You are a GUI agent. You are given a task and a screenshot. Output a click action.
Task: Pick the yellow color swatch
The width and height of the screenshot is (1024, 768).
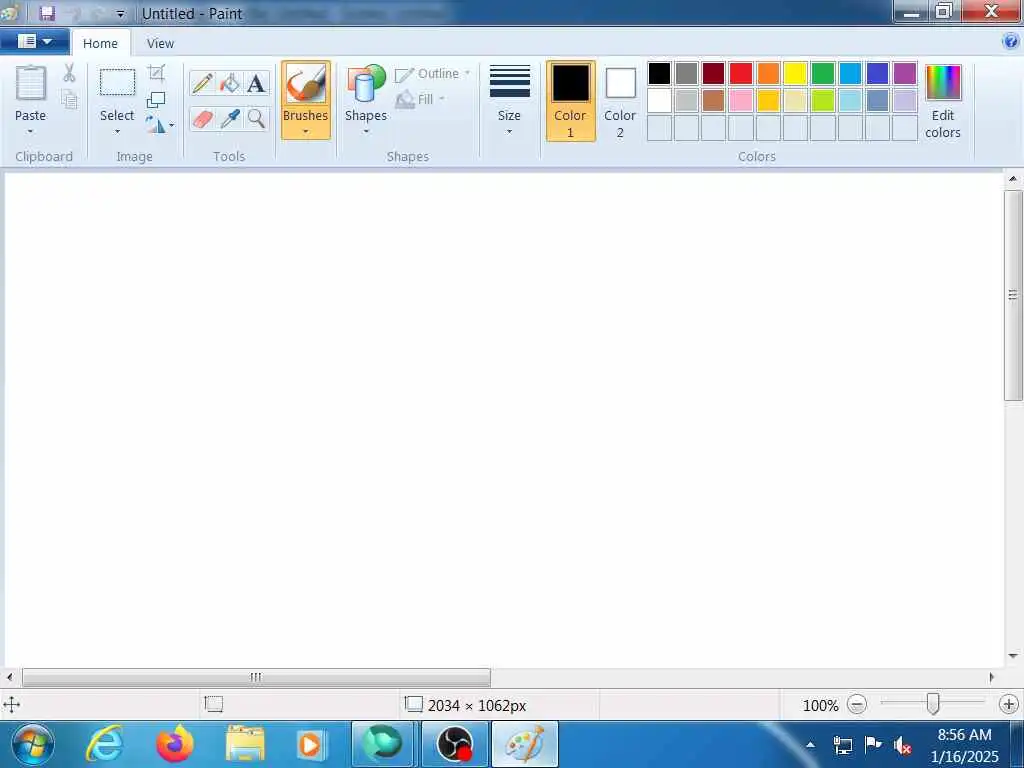coord(795,74)
